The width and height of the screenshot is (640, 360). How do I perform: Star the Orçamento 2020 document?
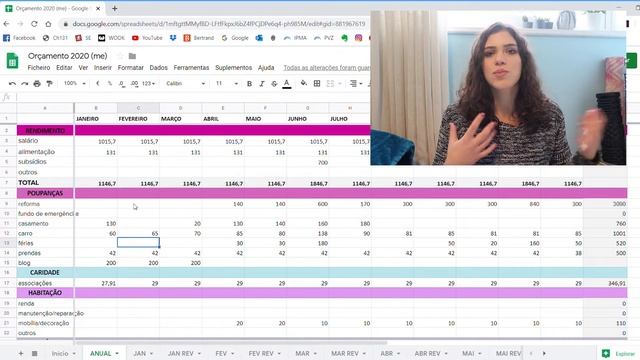tap(120, 56)
